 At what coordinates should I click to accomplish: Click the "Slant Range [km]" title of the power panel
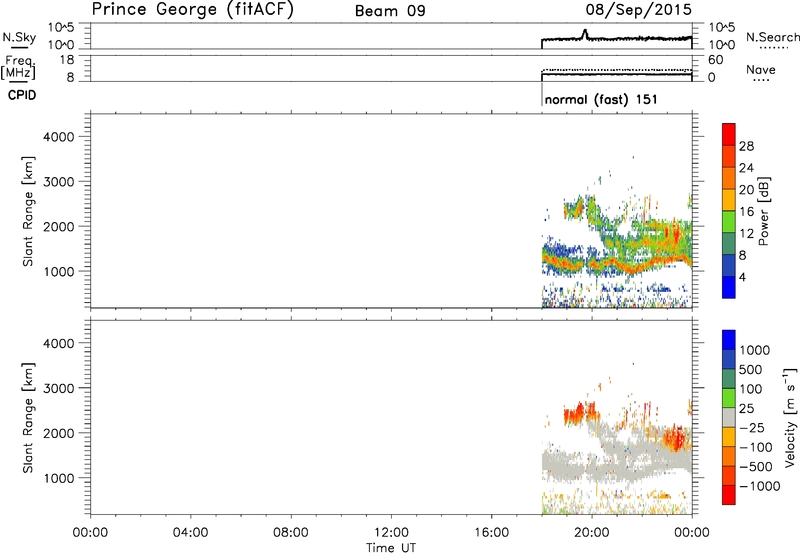28,211
